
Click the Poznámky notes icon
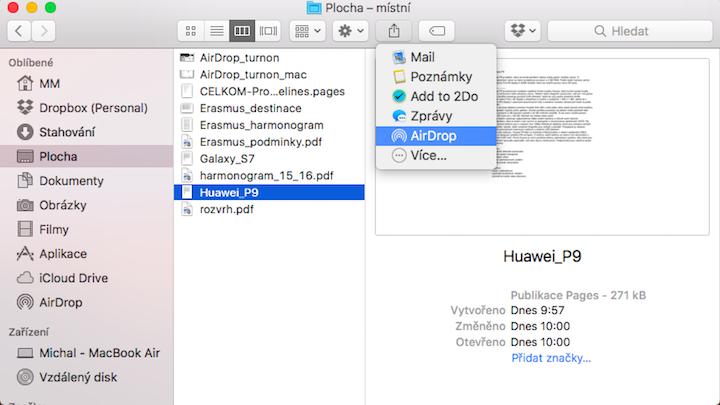[x=399, y=77]
